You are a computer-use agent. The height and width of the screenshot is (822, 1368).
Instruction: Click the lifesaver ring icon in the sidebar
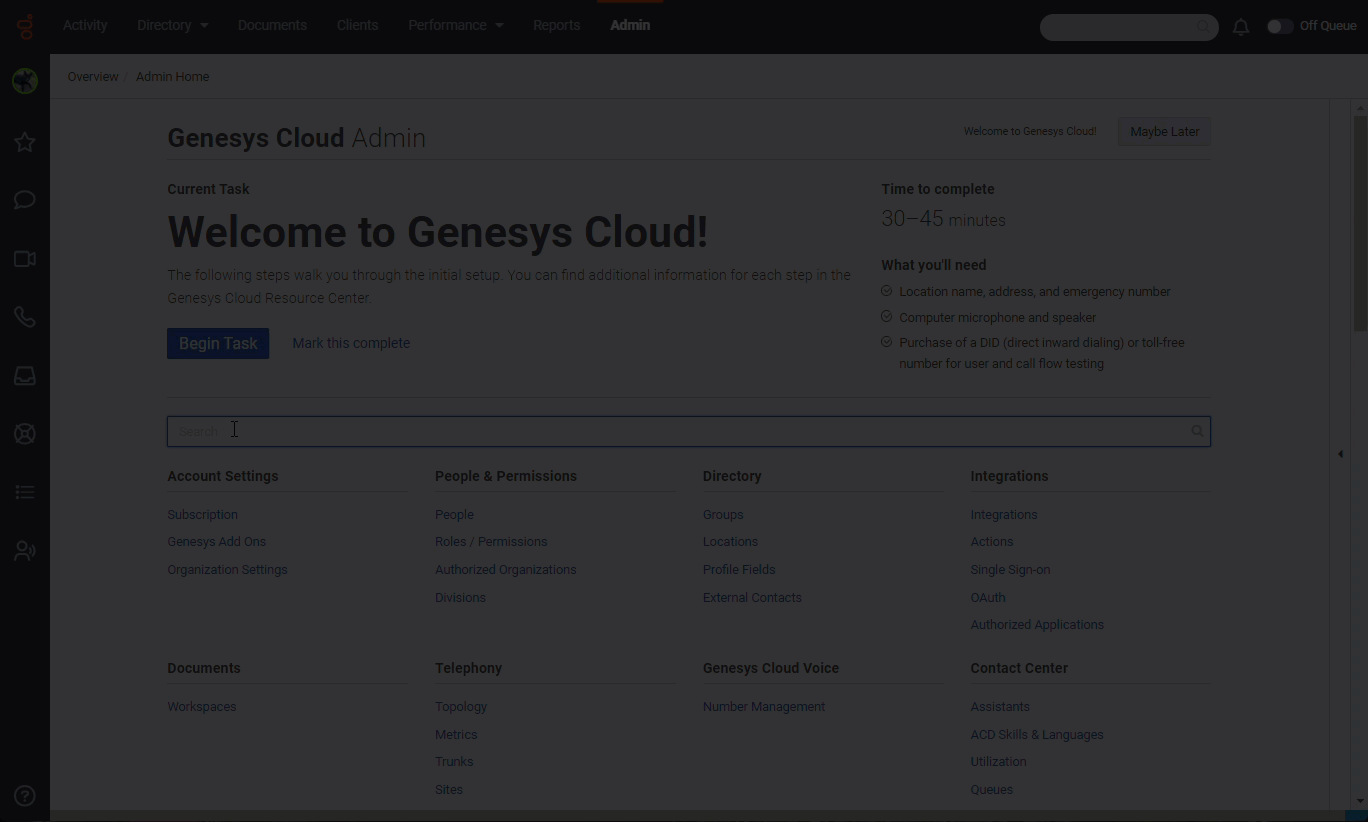pos(25,434)
